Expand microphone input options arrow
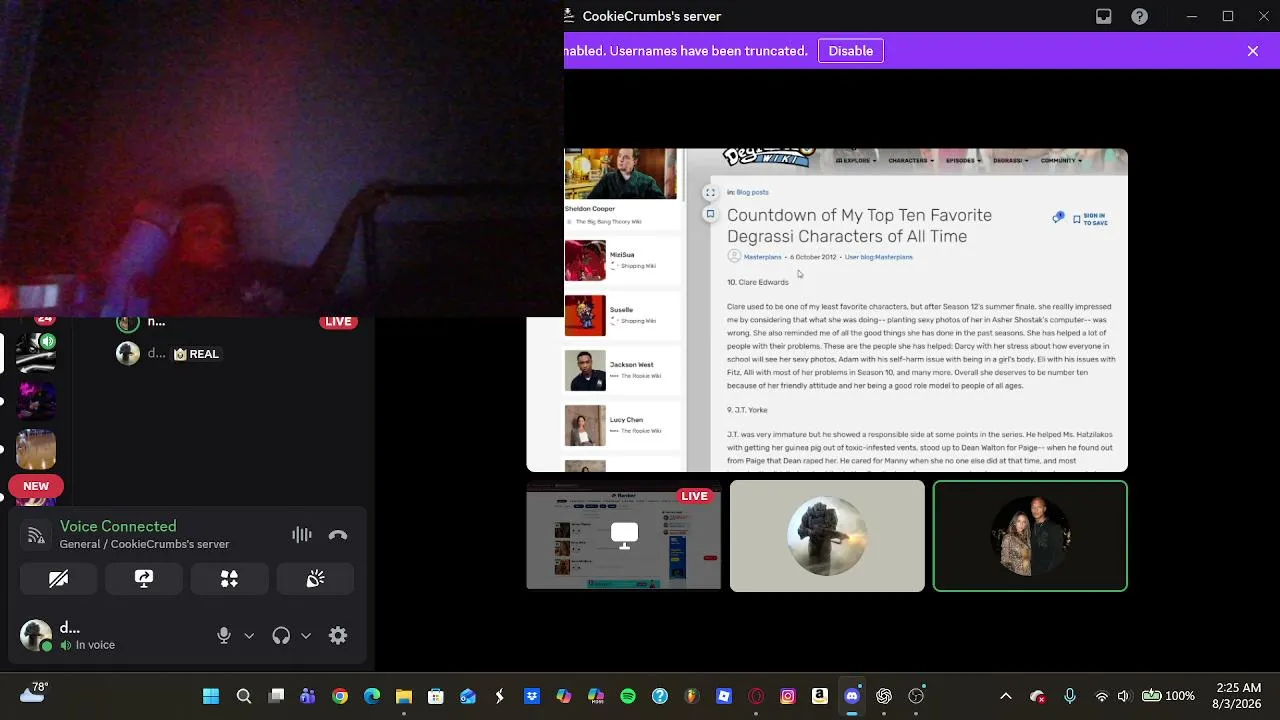The width and height of the screenshot is (1280, 720). 249,636
